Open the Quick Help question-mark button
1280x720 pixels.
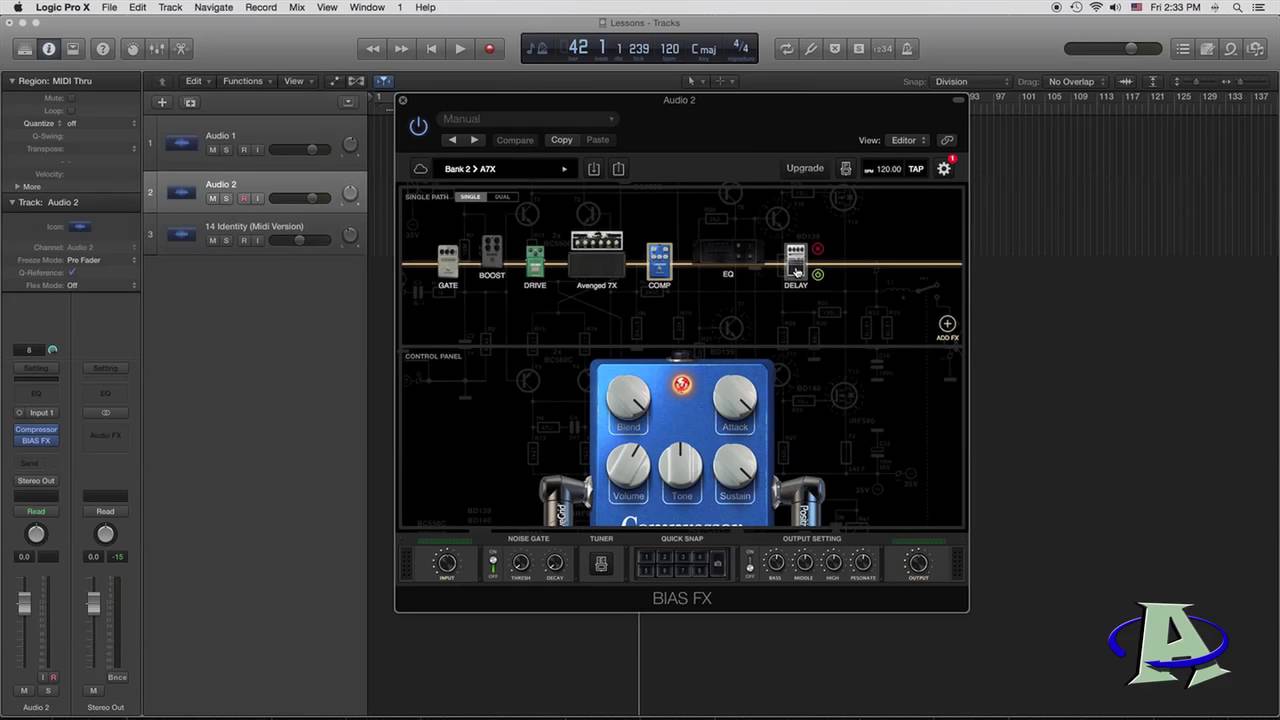pos(102,48)
